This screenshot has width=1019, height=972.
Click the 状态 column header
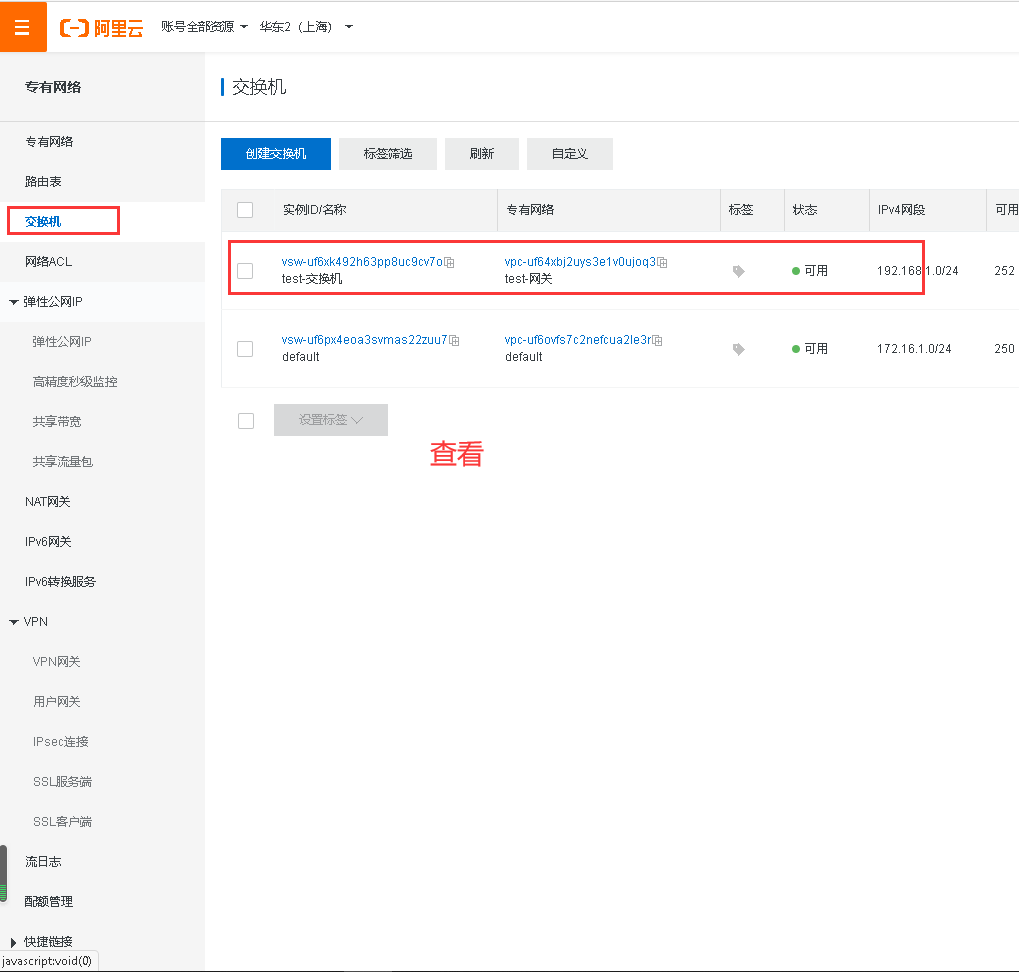(x=805, y=210)
